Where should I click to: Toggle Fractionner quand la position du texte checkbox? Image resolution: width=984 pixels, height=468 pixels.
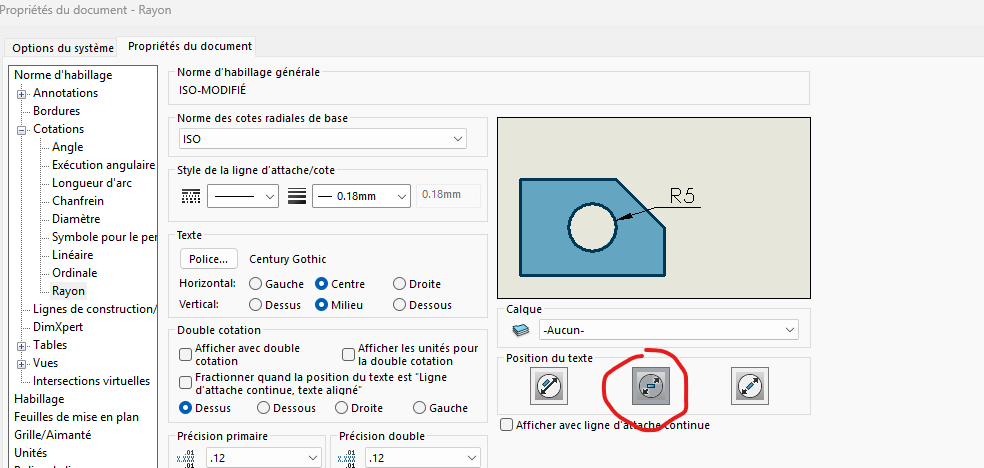click(x=185, y=383)
